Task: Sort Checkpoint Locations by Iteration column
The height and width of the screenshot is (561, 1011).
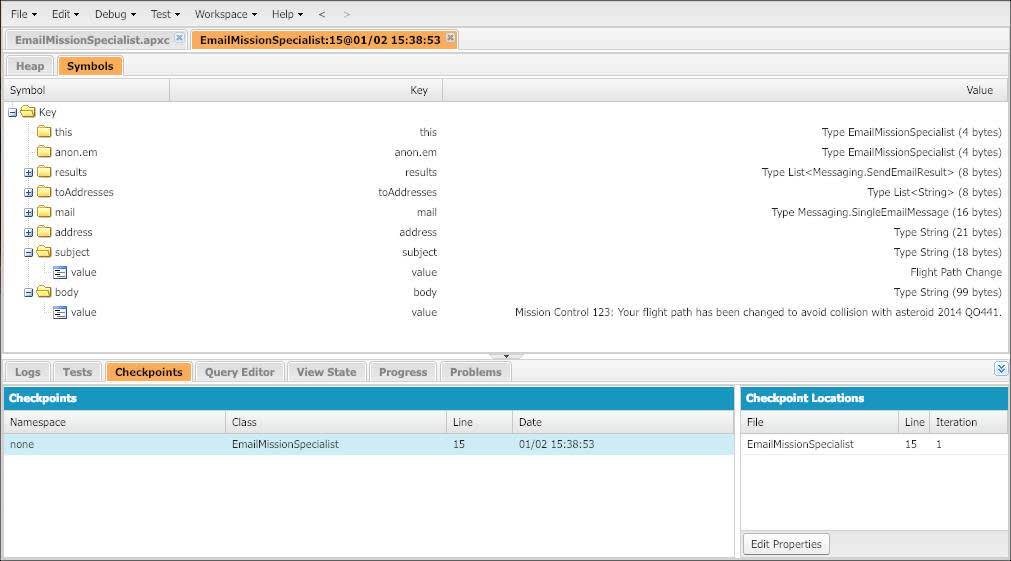Action: (x=968, y=422)
